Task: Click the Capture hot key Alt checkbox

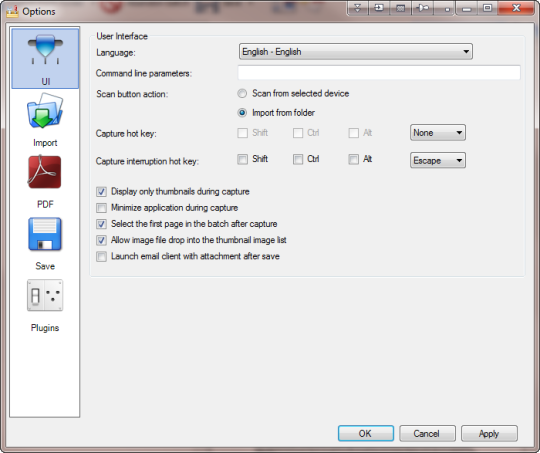Action: tap(354, 133)
